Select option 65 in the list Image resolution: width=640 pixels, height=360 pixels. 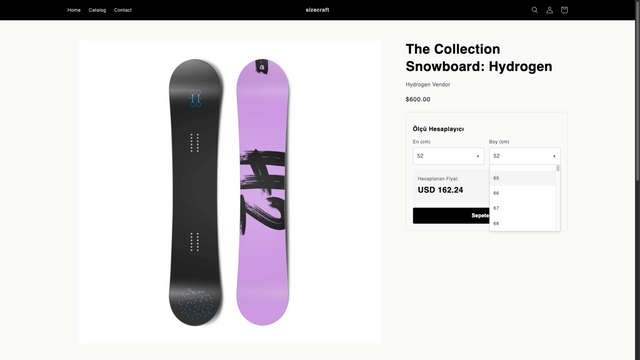tap(522, 178)
